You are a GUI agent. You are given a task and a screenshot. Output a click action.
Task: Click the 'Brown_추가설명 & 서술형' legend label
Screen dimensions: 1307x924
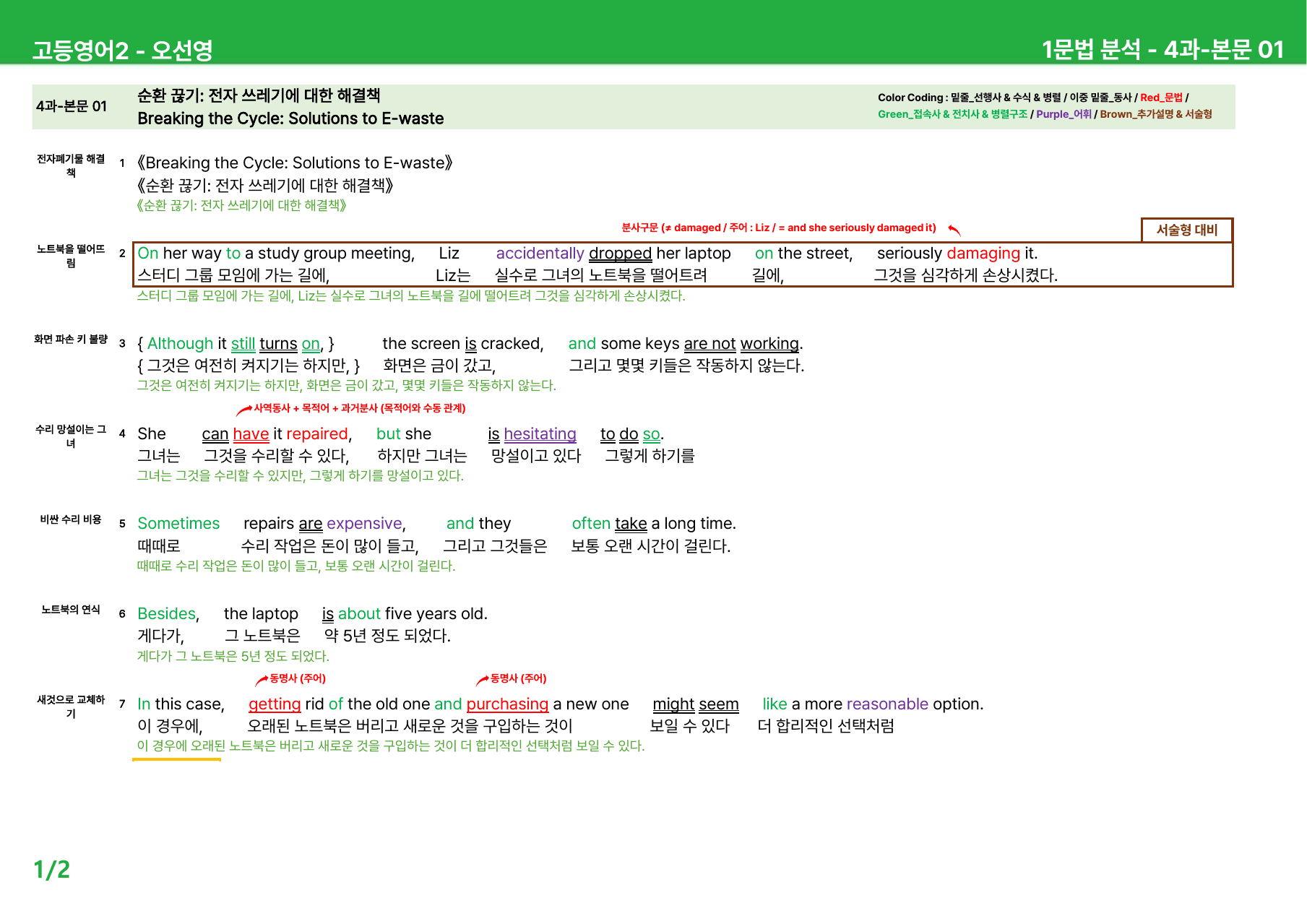[1156, 114]
